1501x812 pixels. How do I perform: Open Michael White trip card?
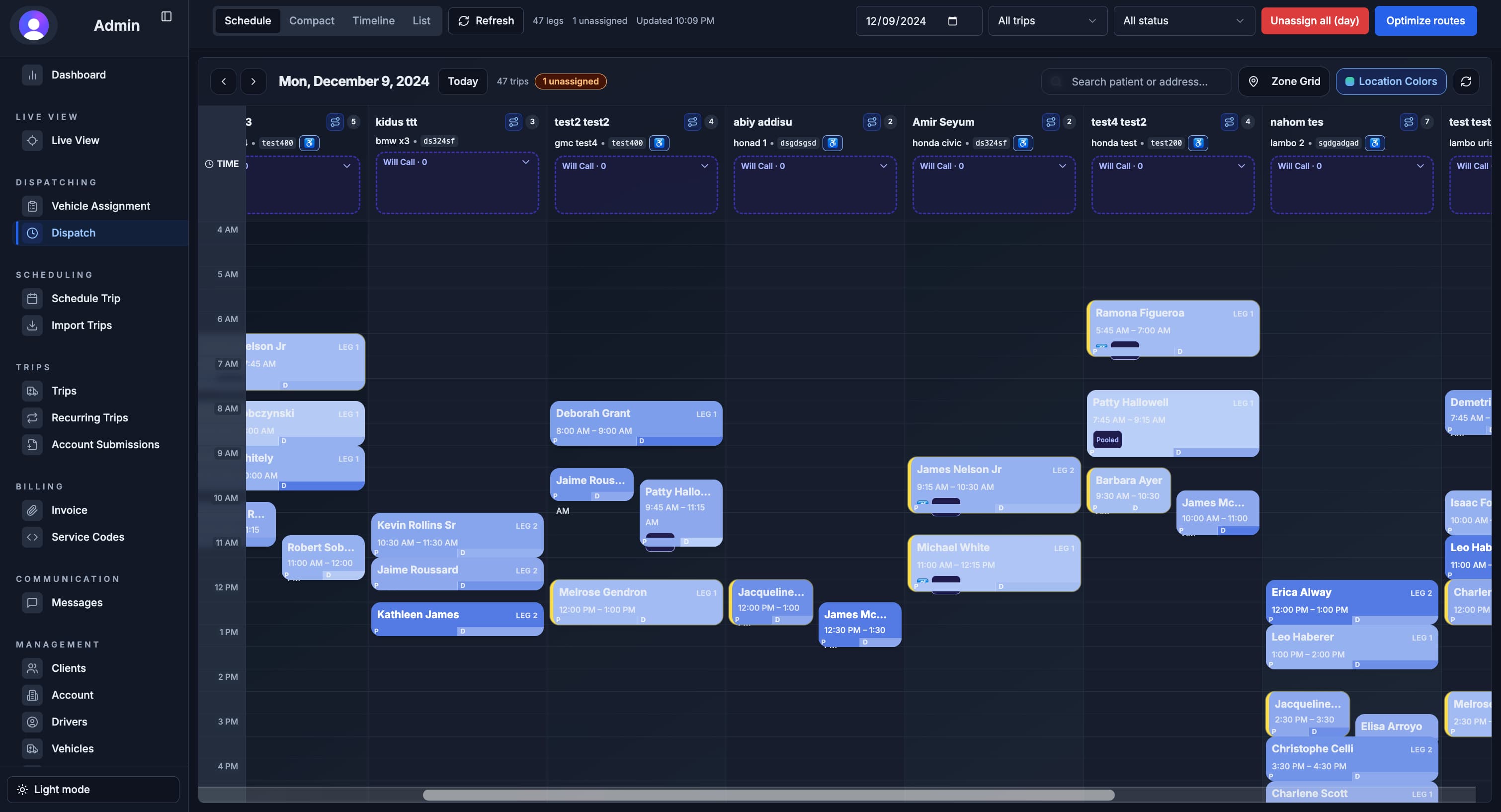(994, 563)
